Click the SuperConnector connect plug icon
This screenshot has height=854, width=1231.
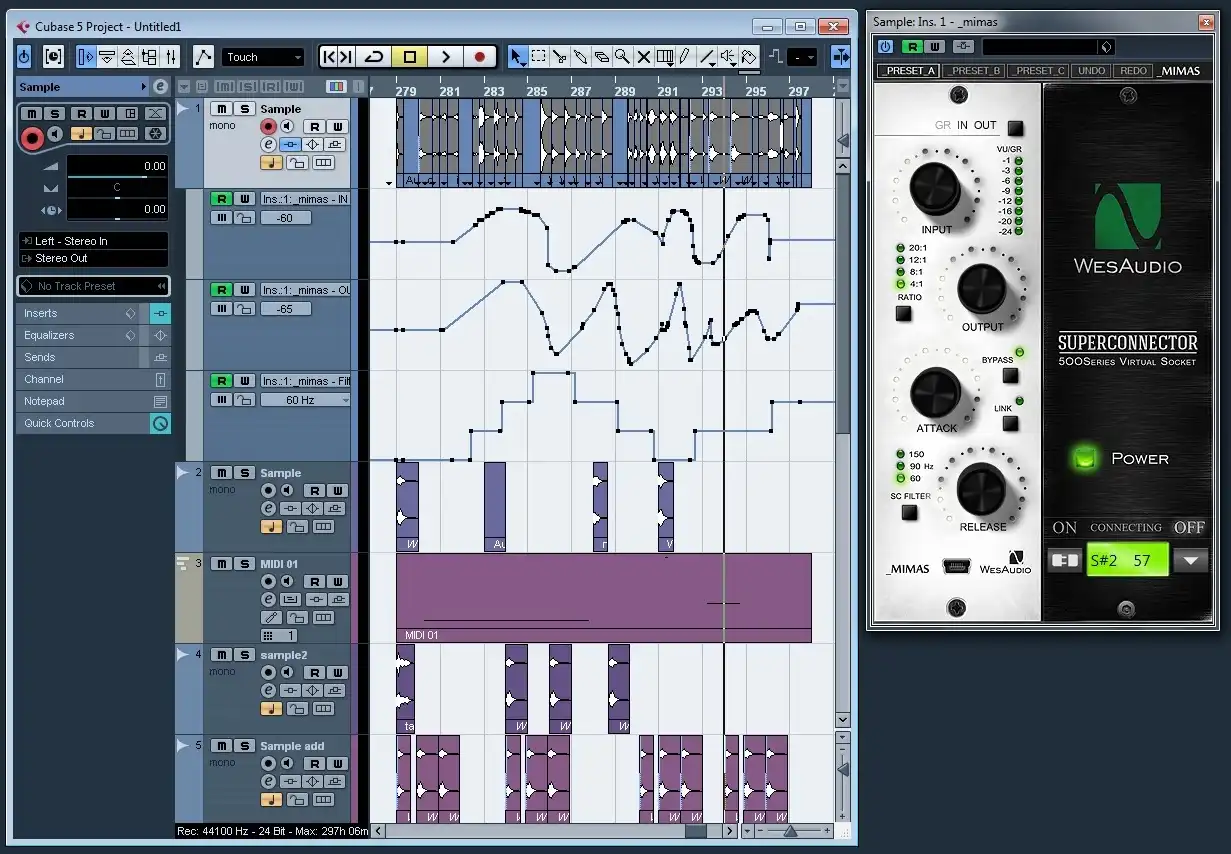(x=1064, y=561)
